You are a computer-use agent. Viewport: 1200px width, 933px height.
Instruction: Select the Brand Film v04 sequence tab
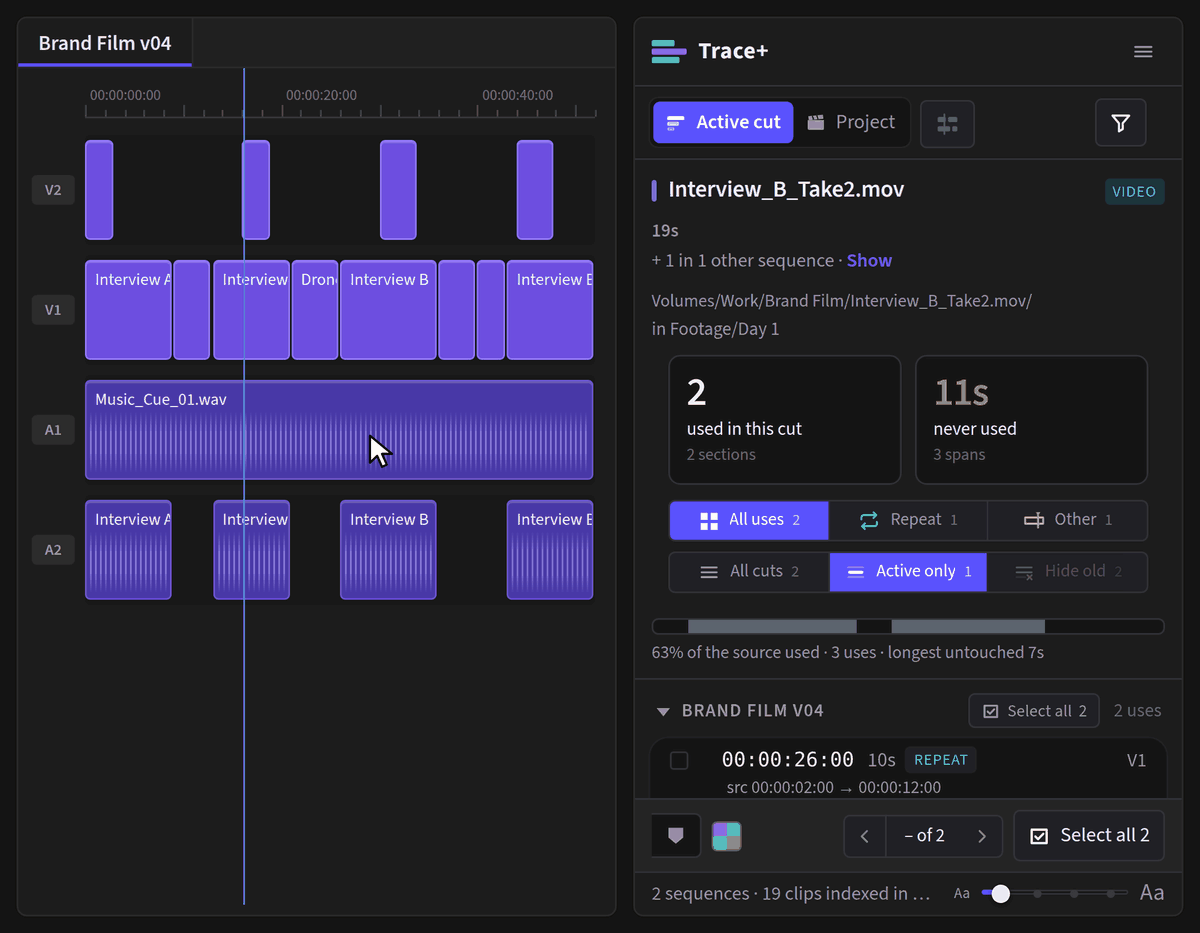click(105, 43)
